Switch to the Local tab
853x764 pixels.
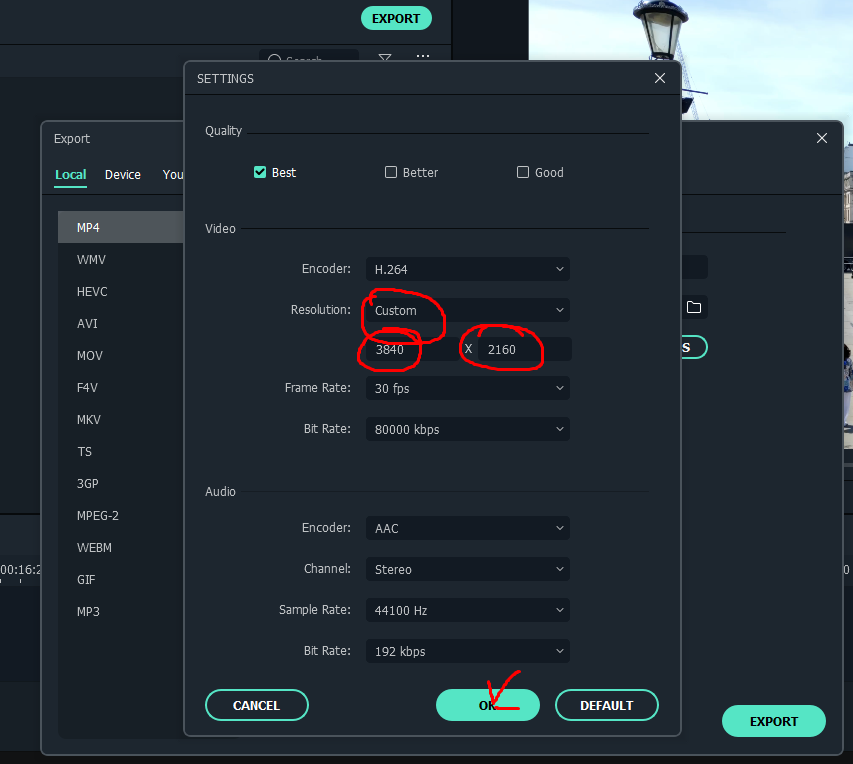click(71, 175)
